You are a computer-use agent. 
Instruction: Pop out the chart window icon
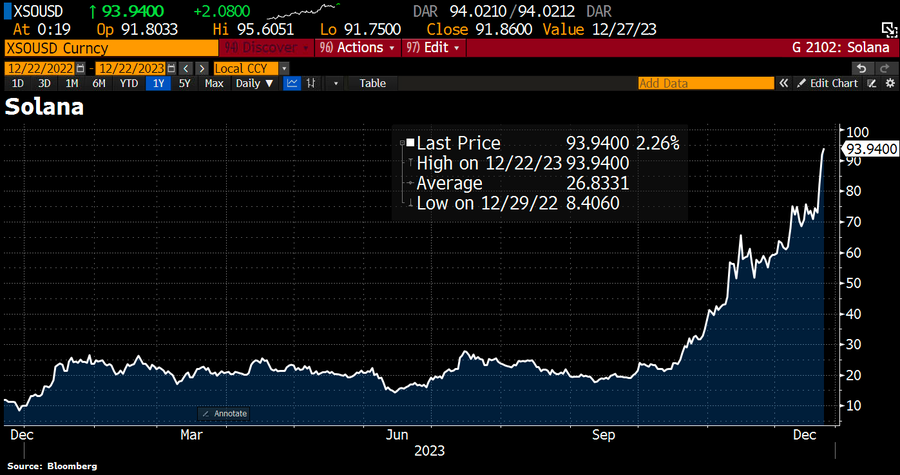coord(887,29)
